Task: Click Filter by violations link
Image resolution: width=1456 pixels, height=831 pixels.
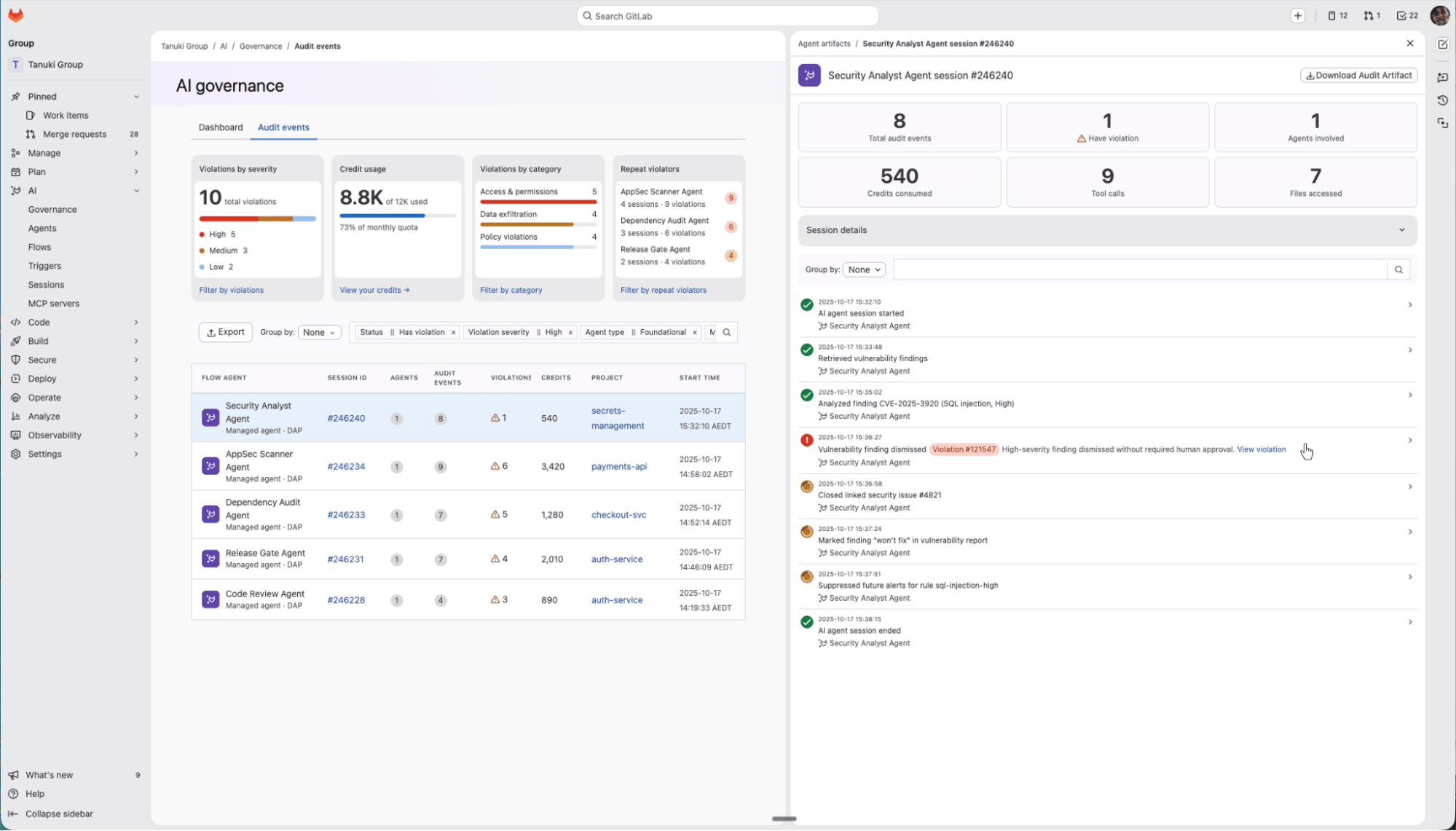Action: tap(232, 290)
